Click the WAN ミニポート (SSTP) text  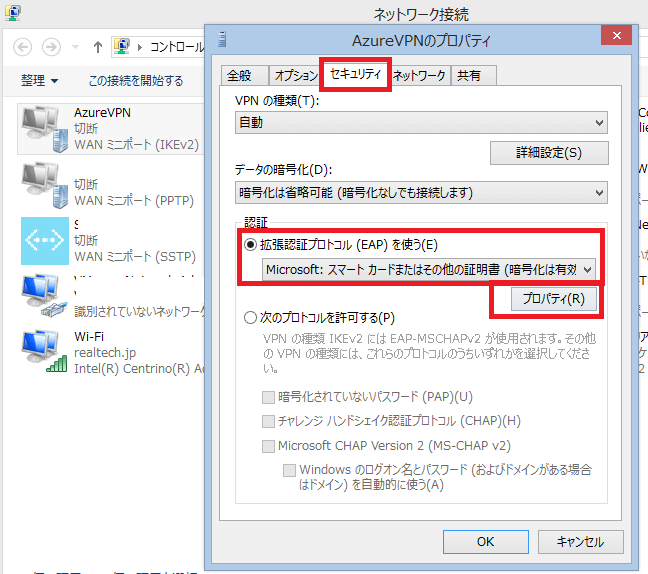(x=135, y=257)
